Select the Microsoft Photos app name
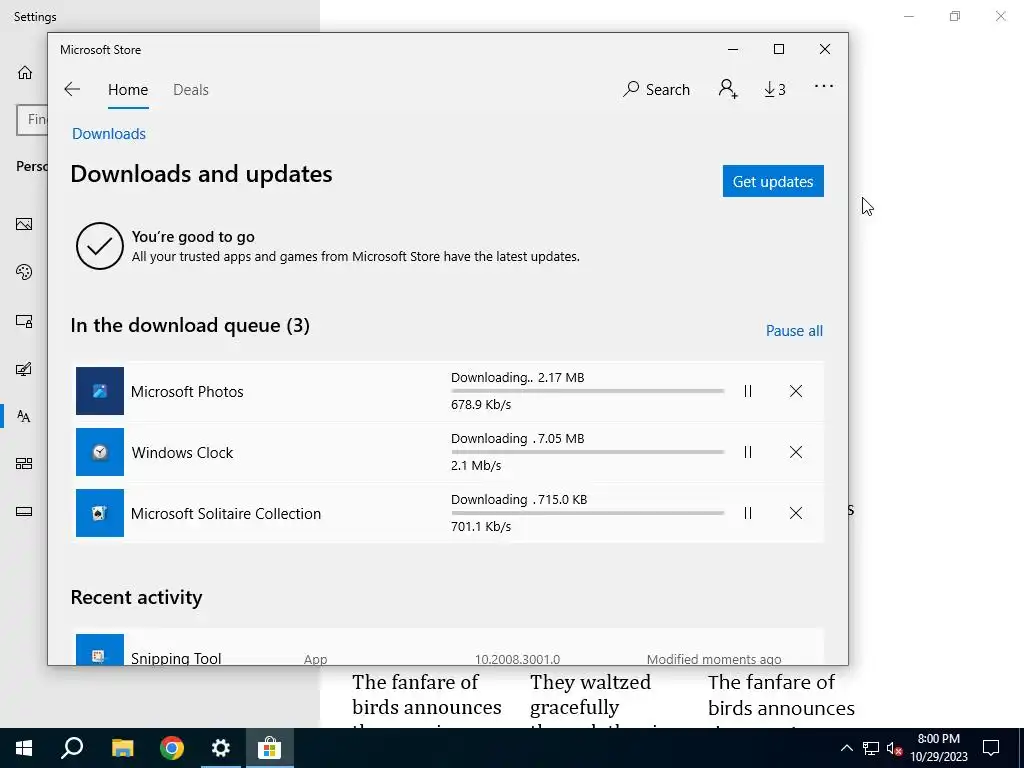Viewport: 1024px width, 768px height. (x=187, y=392)
